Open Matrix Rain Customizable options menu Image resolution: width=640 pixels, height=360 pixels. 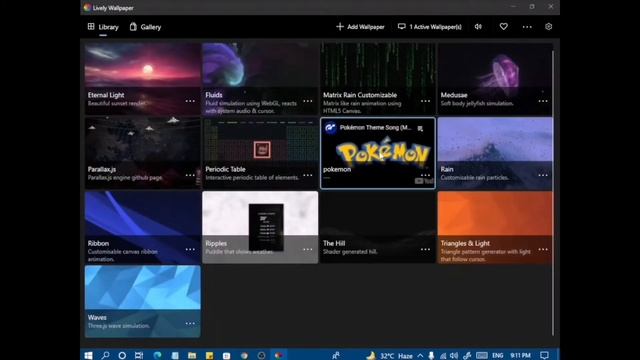tap(425, 101)
